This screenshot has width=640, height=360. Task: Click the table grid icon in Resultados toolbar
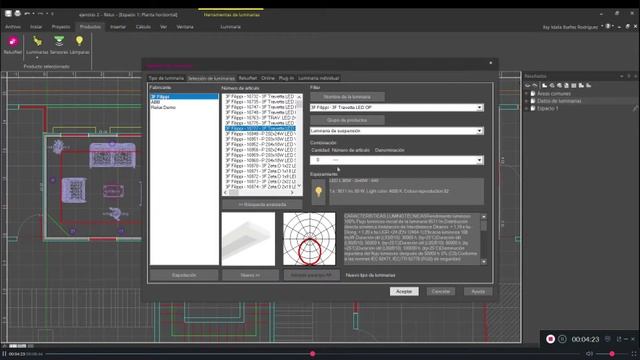click(574, 85)
